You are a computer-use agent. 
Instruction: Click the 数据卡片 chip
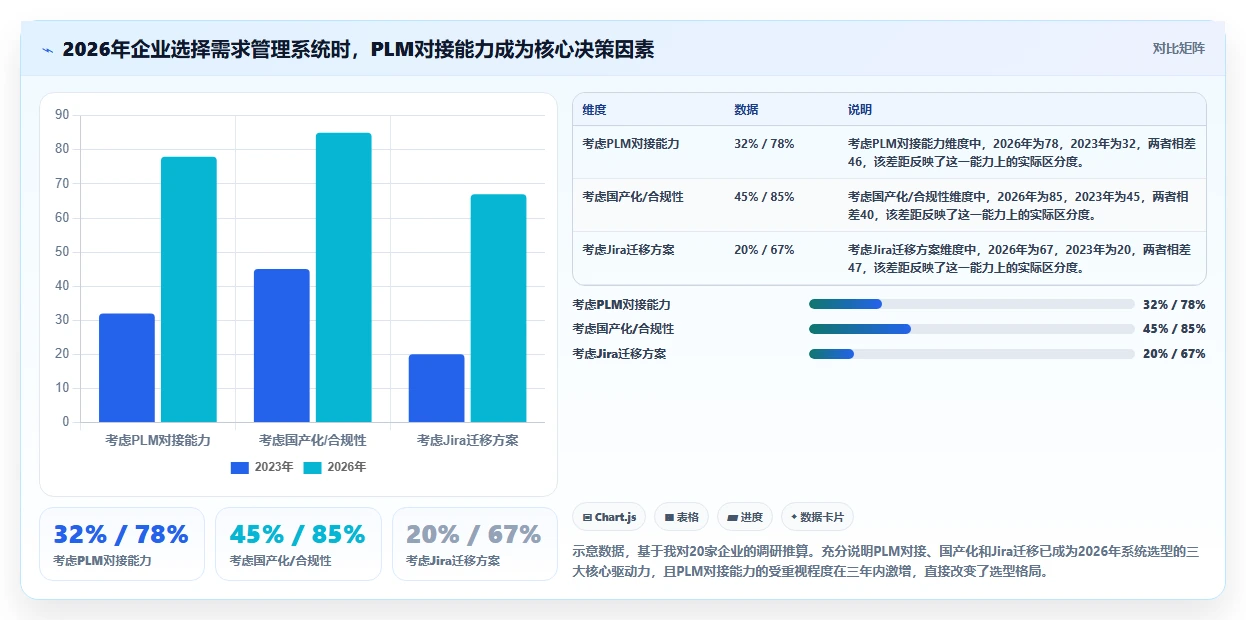817,517
